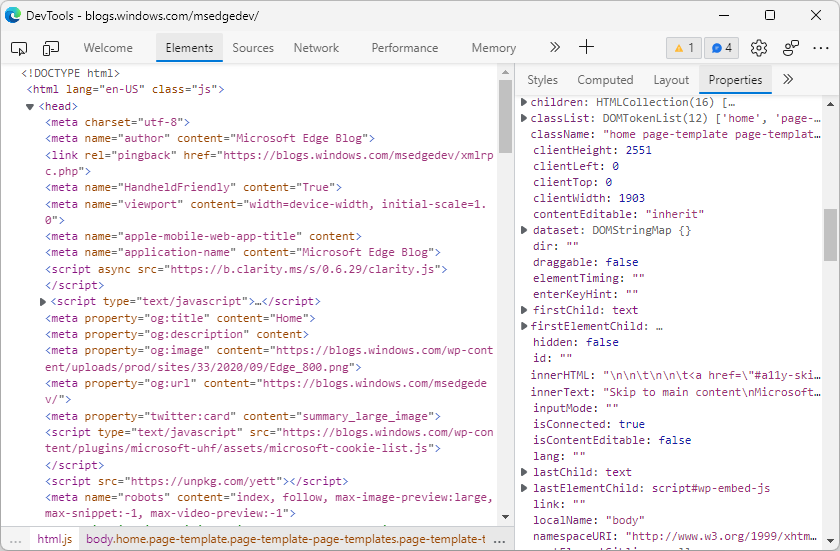Open the issues counter showing 4
Screen dimensions: 840x551
point(722,48)
